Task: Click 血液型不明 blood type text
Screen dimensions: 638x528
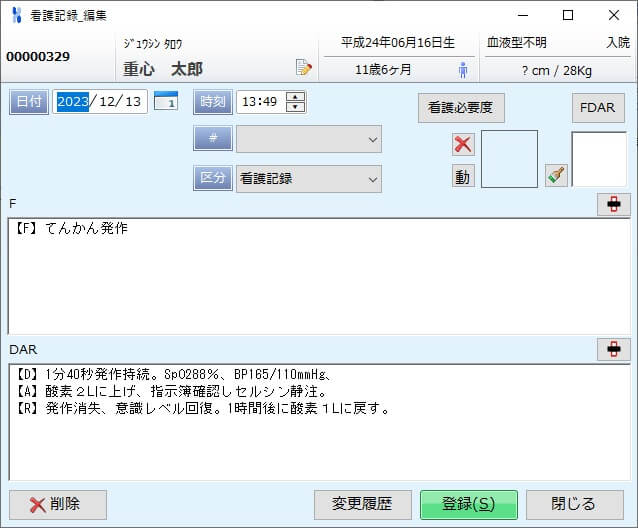Action: [x=516, y=42]
